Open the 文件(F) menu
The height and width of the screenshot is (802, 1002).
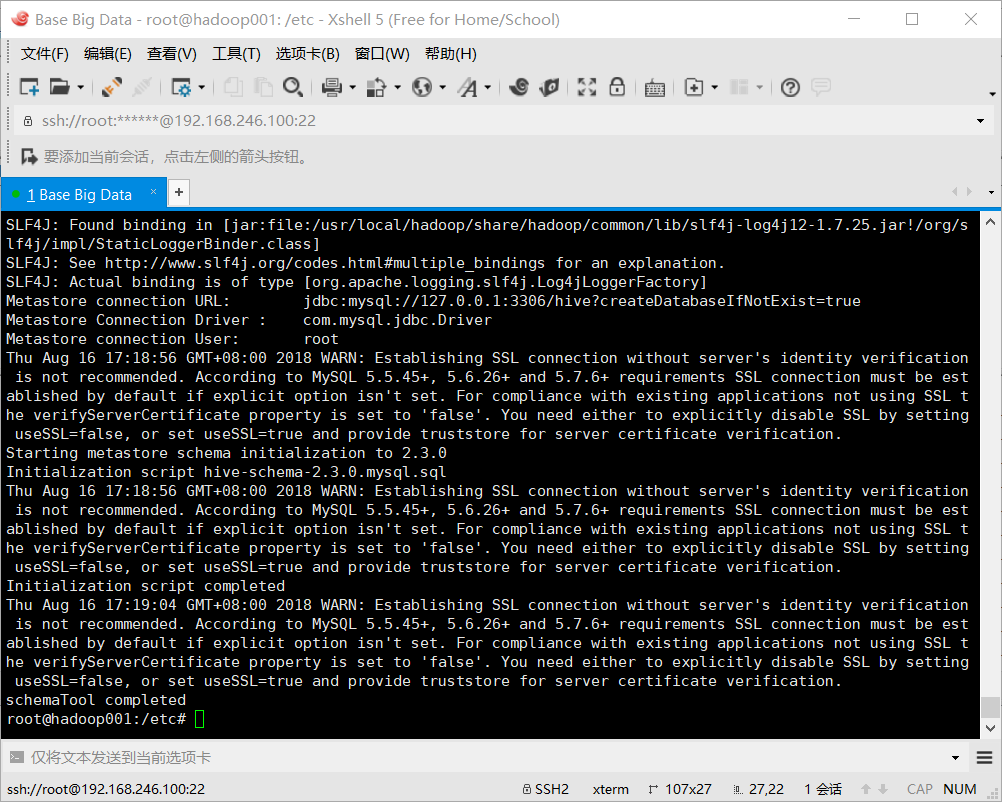pyautogui.click(x=45, y=54)
